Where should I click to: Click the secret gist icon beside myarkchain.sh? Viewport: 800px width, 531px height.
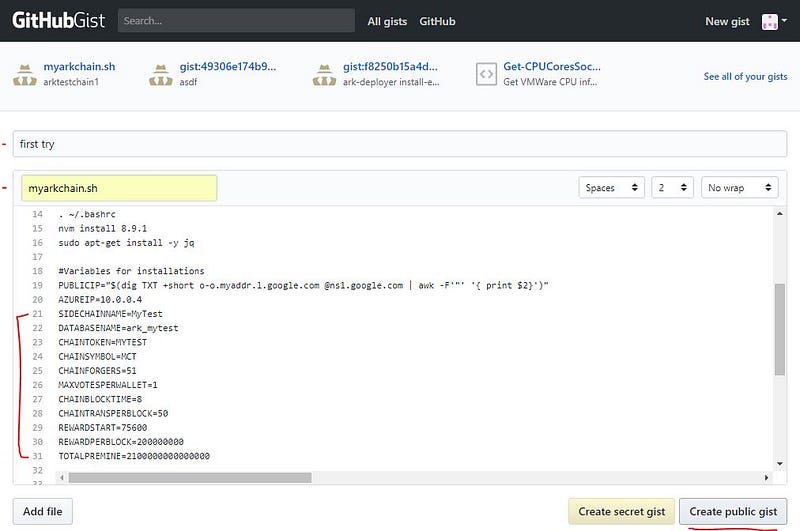pos(24,74)
